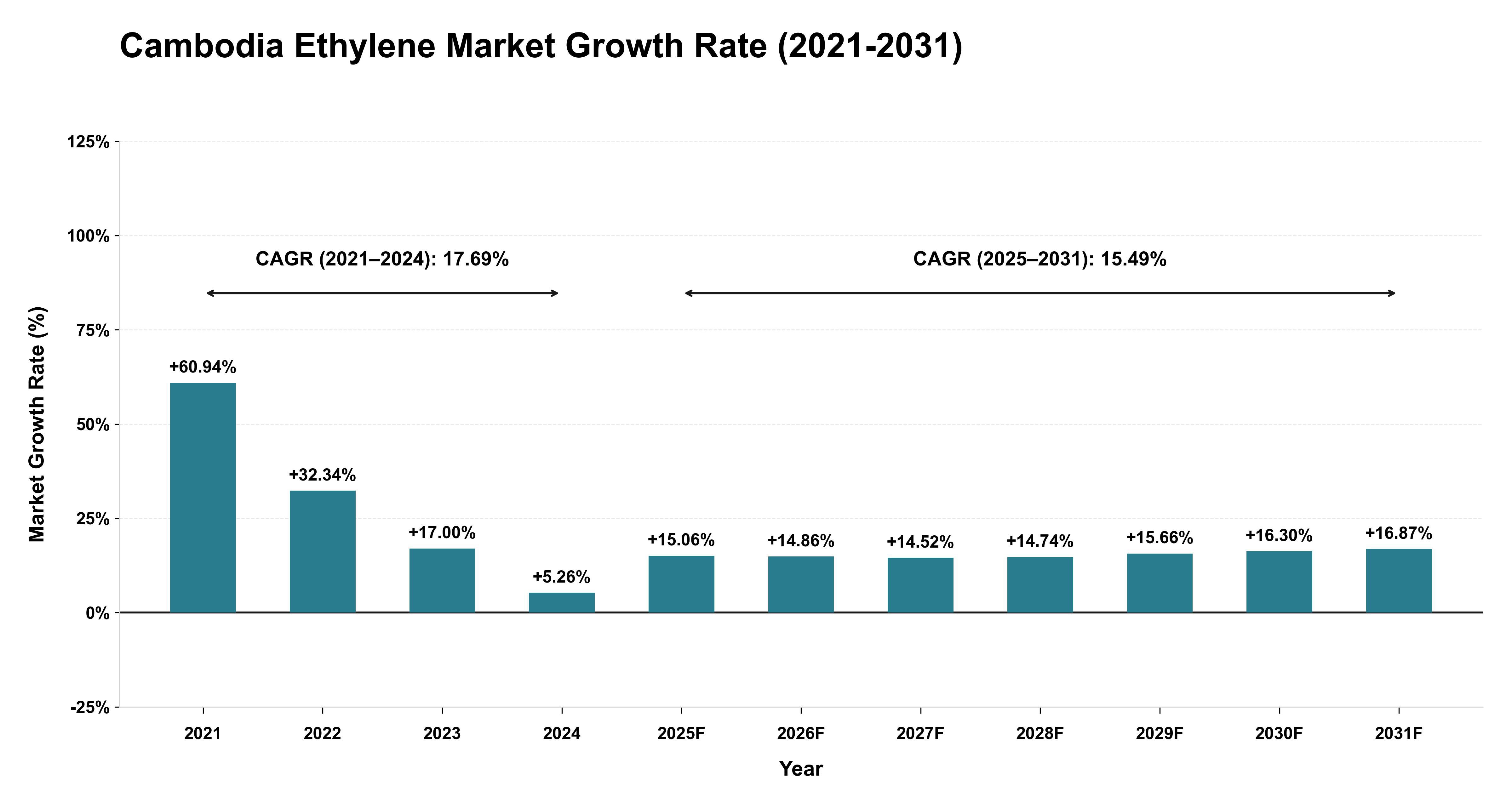Click the '0%' y-axis tick label
The image size is (1512, 803).
tap(98, 613)
